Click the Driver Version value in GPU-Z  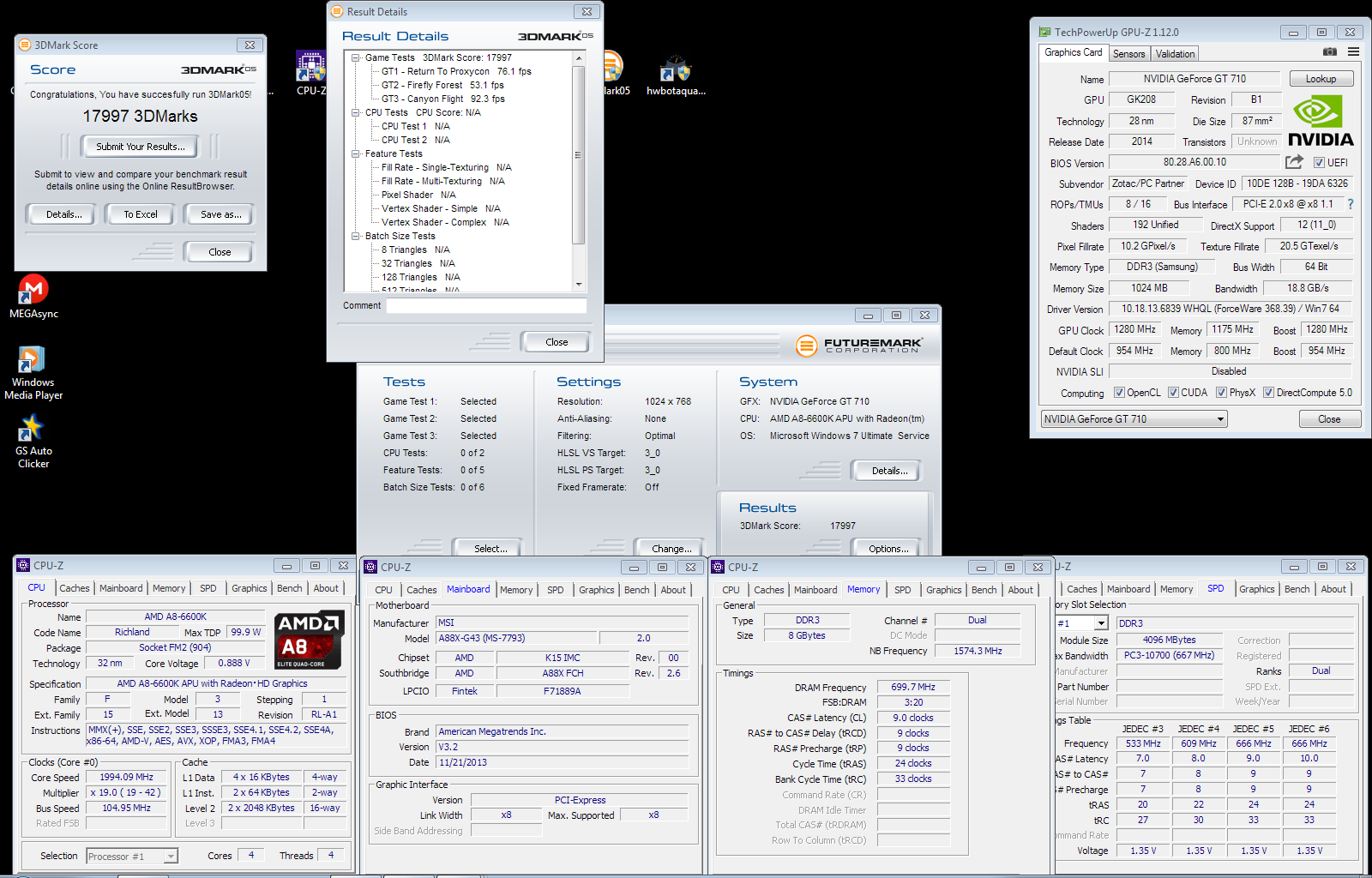point(1230,309)
